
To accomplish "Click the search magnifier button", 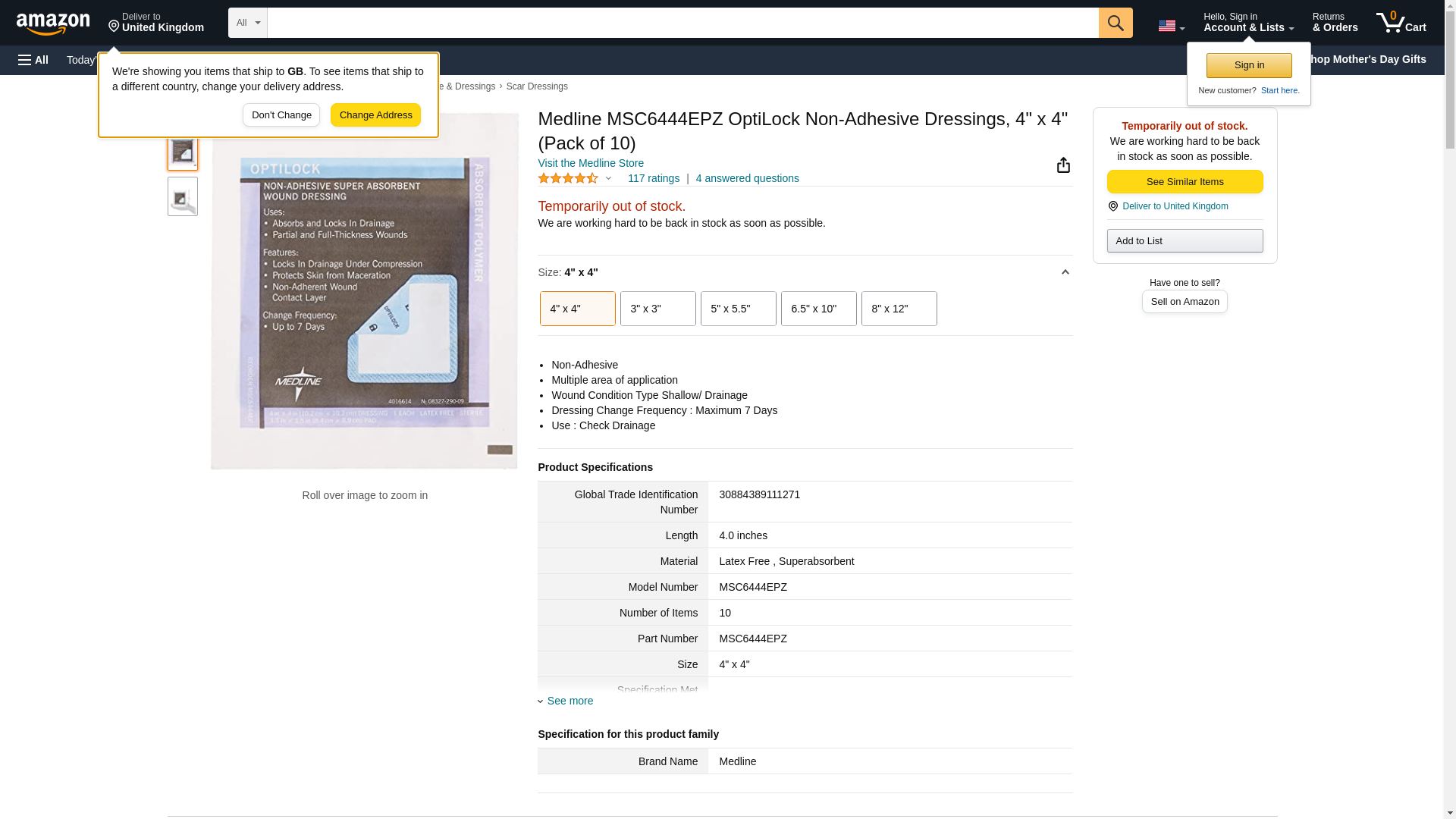I will coord(1115,23).
